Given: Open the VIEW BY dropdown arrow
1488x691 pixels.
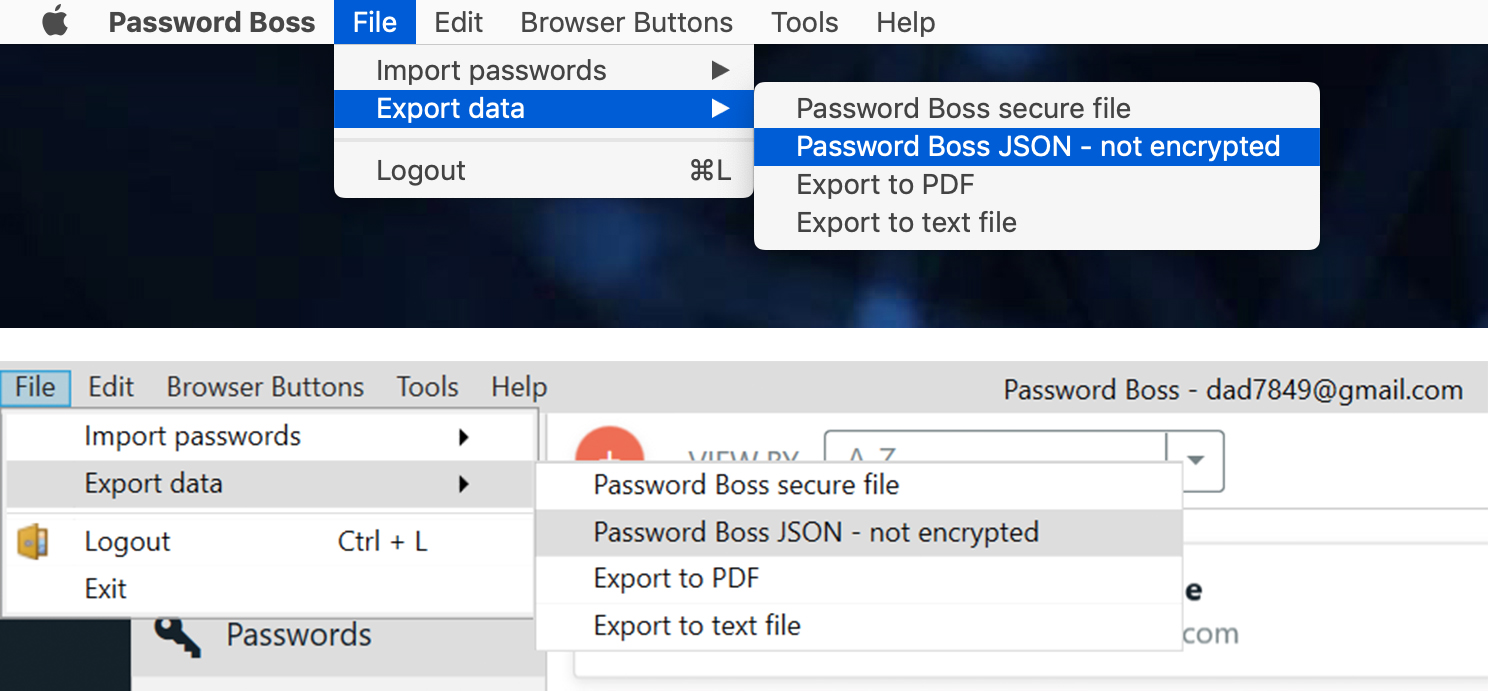Looking at the screenshot, I should (1195, 461).
